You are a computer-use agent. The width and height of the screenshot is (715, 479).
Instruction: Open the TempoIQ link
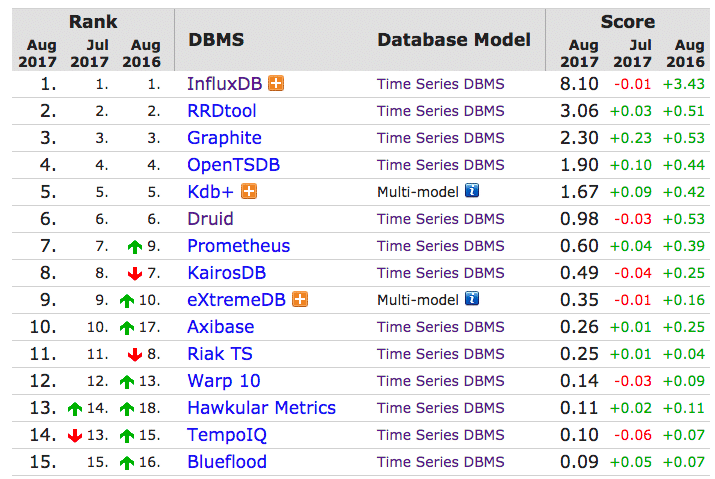[227, 435]
